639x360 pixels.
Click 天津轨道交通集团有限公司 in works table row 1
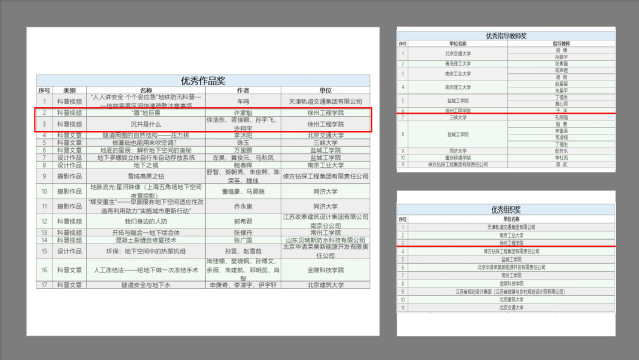[x=325, y=101]
